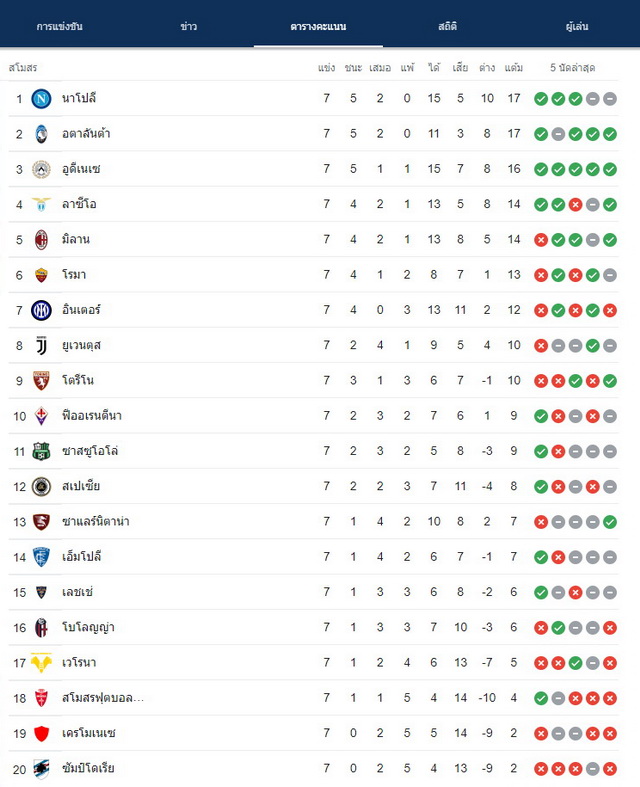Click the Napoli club crest

point(41,99)
